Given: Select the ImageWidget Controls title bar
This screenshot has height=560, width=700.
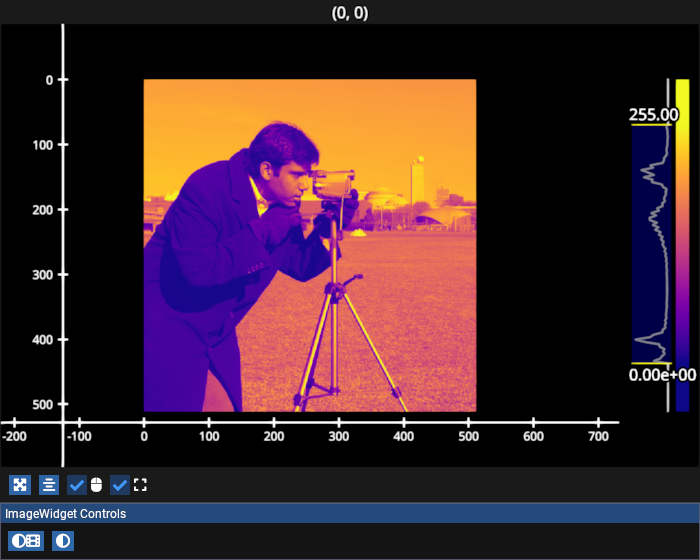Looking at the screenshot, I should pyautogui.click(x=350, y=514).
